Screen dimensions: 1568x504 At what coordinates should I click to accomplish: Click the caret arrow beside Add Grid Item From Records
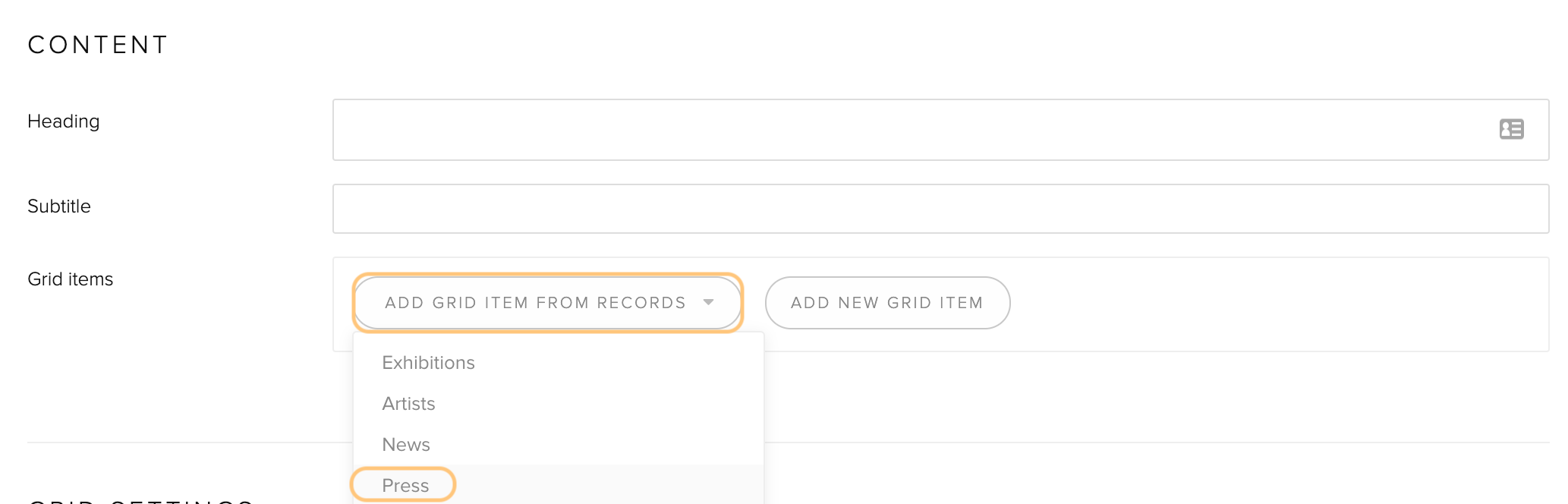708,302
